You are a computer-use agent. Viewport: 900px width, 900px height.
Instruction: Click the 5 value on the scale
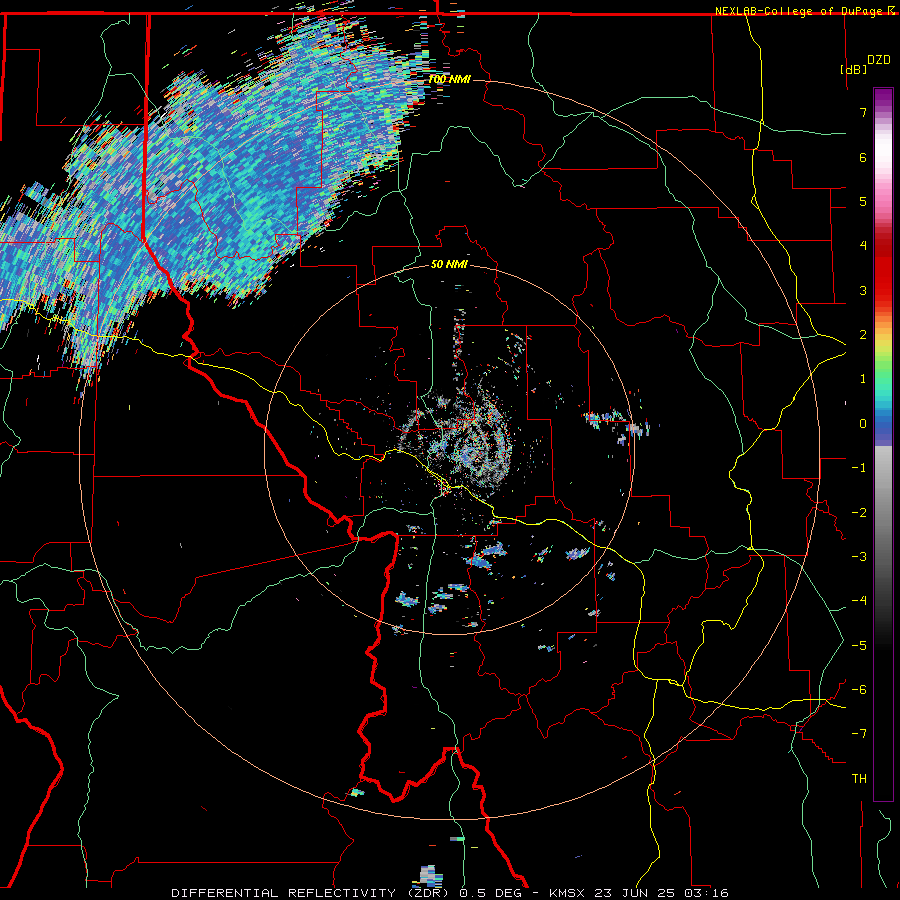[863, 201]
